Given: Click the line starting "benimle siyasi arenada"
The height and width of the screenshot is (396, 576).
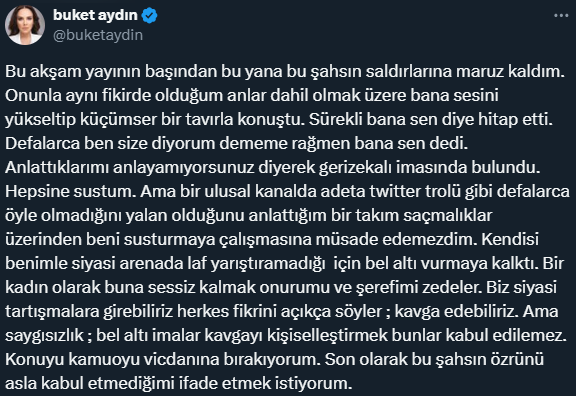Looking at the screenshot, I should (x=284, y=263).
